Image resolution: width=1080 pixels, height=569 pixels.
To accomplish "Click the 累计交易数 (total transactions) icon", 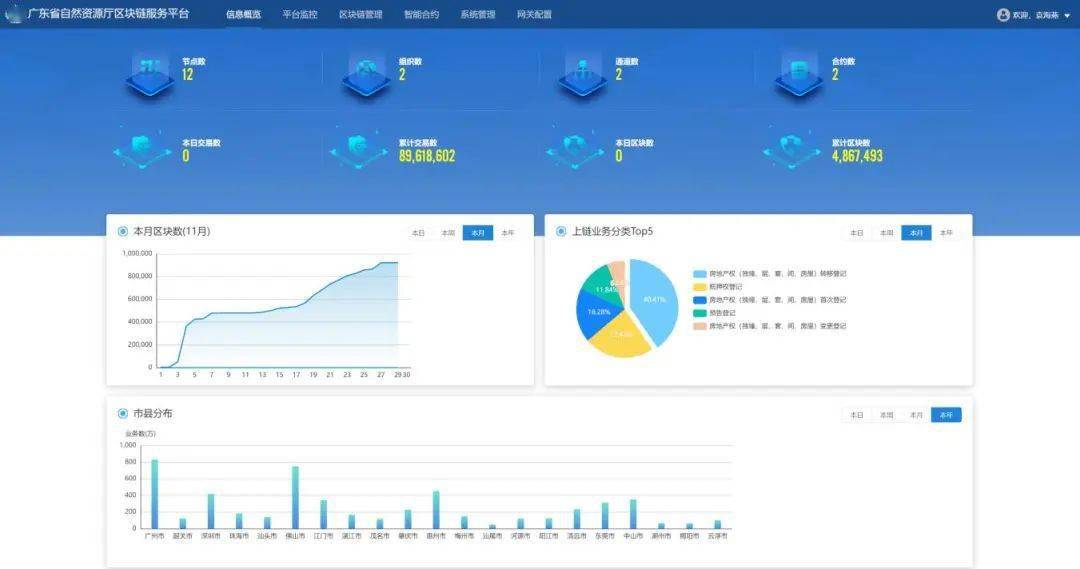I will pos(359,150).
